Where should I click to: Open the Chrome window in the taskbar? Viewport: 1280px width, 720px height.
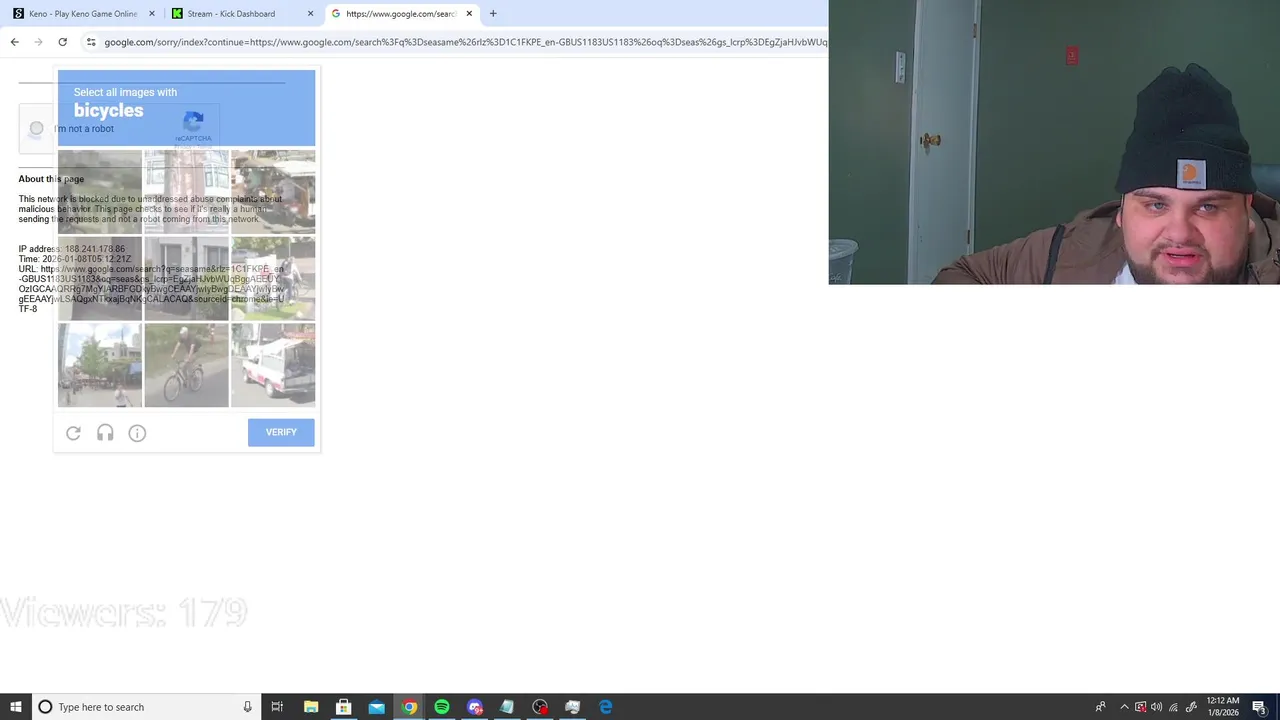(409, 707)
